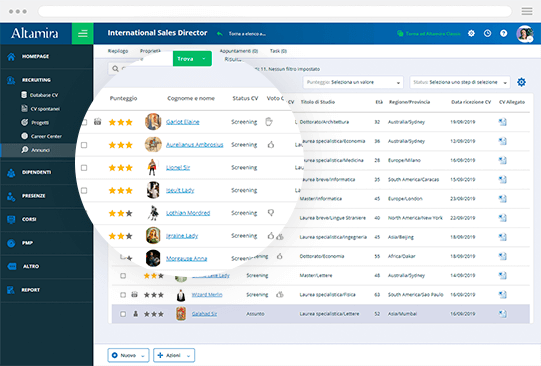Open the Report sidebar icon
The width and height of the screenshot is (541, 366).
click(11, 290)
